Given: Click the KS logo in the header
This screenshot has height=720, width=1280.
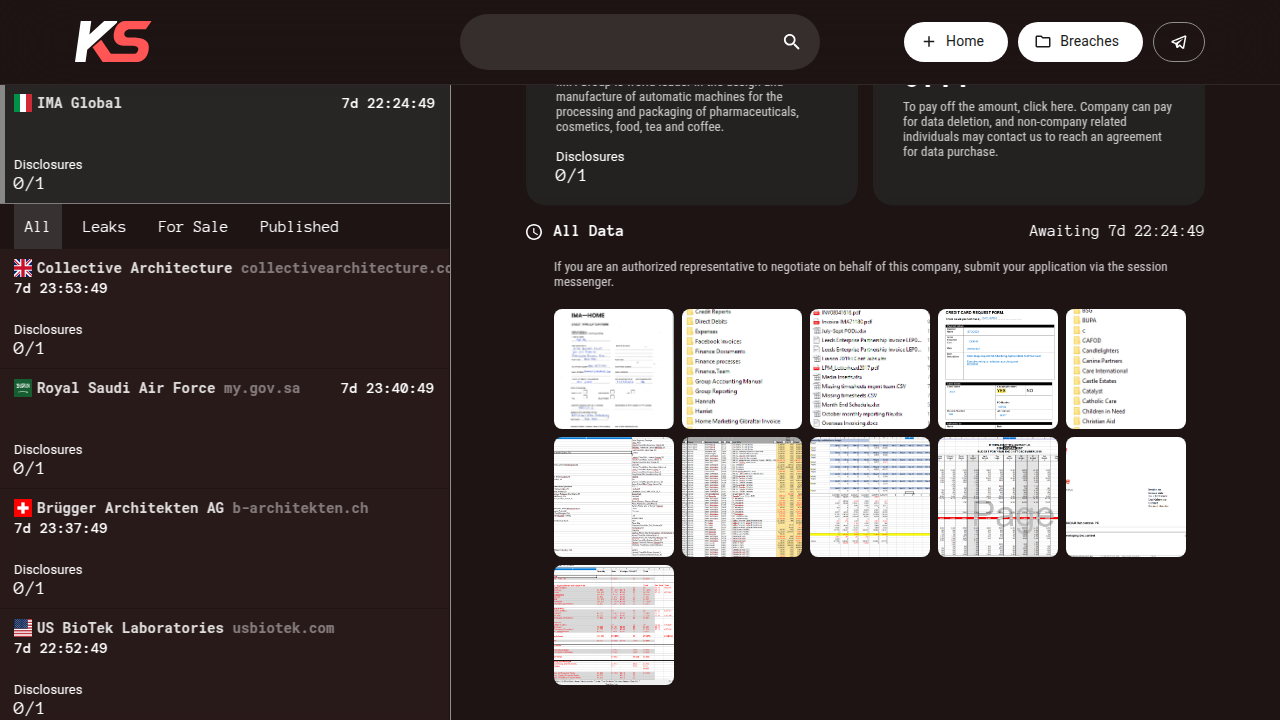Looking at the screenshot, I should click(x=113, y=42).
